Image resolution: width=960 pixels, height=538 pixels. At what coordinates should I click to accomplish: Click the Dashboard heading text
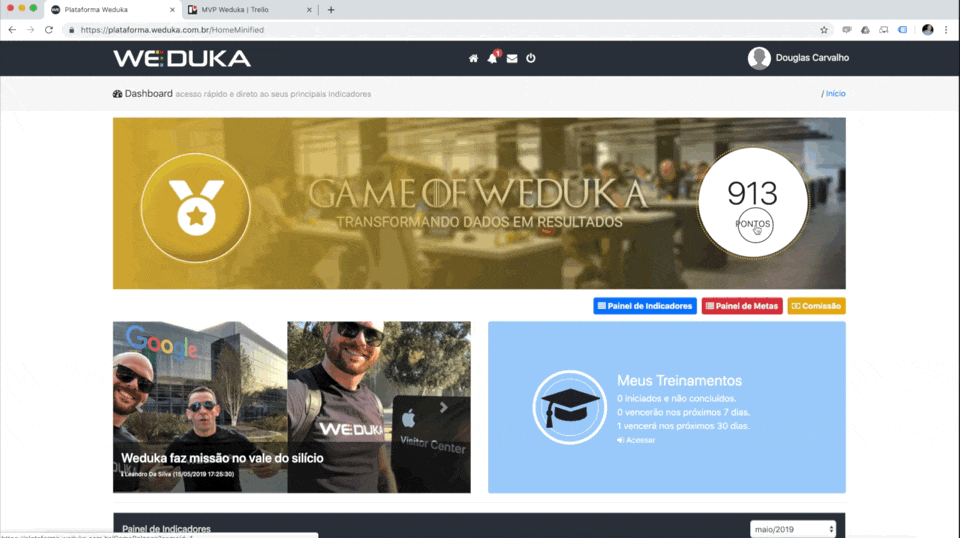(149, 94)
